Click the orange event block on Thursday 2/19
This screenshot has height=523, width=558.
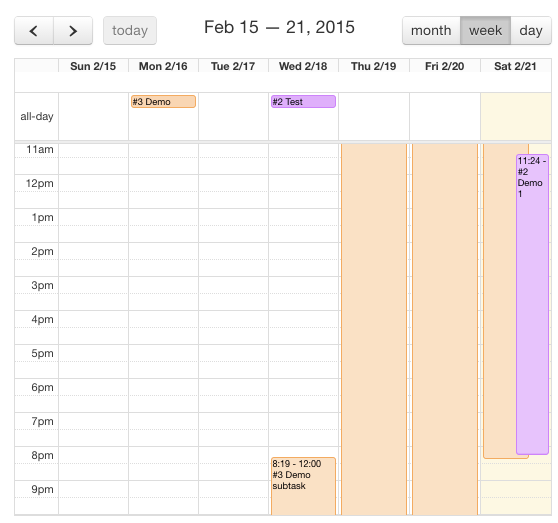374,329
